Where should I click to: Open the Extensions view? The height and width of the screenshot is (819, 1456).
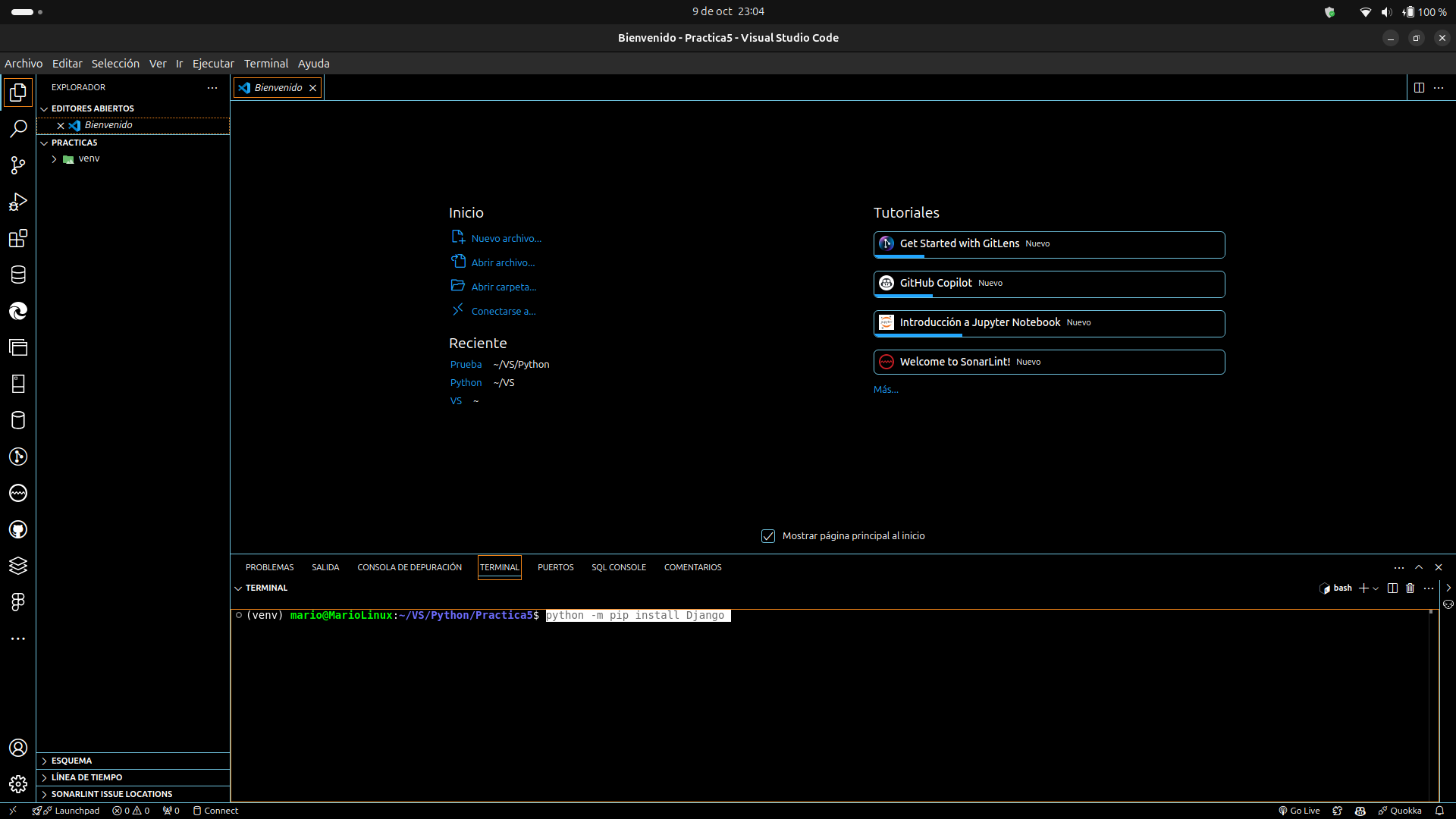tap(18, 238)
